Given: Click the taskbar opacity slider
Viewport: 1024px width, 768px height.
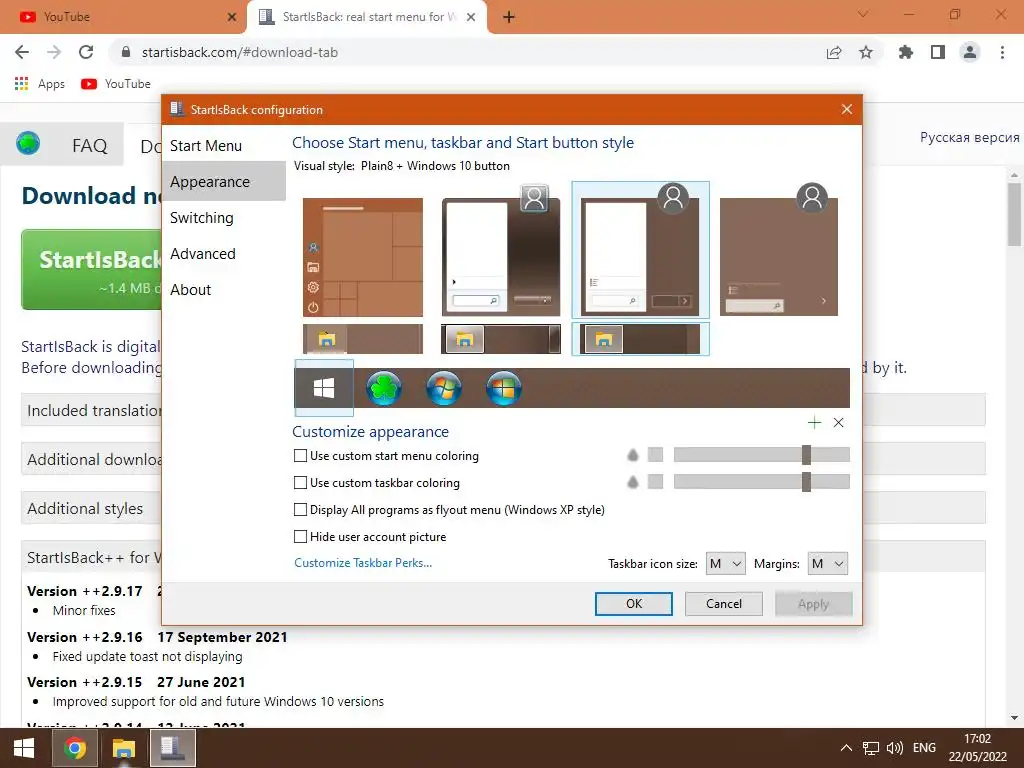Looking at the screenshot, I should point(761,482).
